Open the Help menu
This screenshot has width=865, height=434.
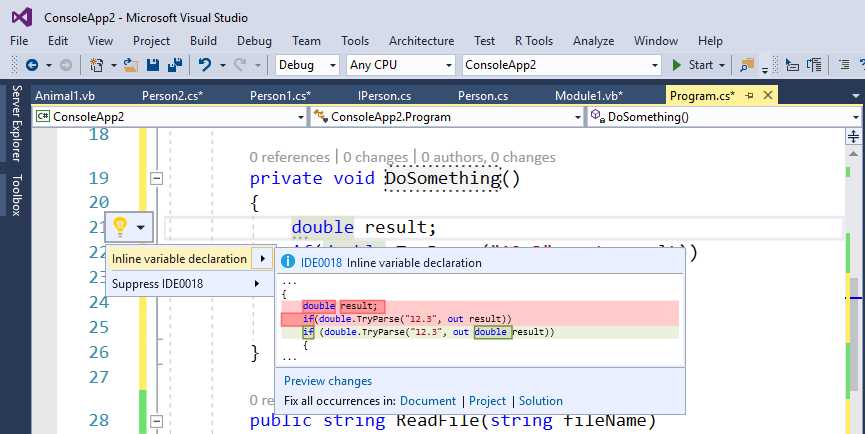[710, 41]
